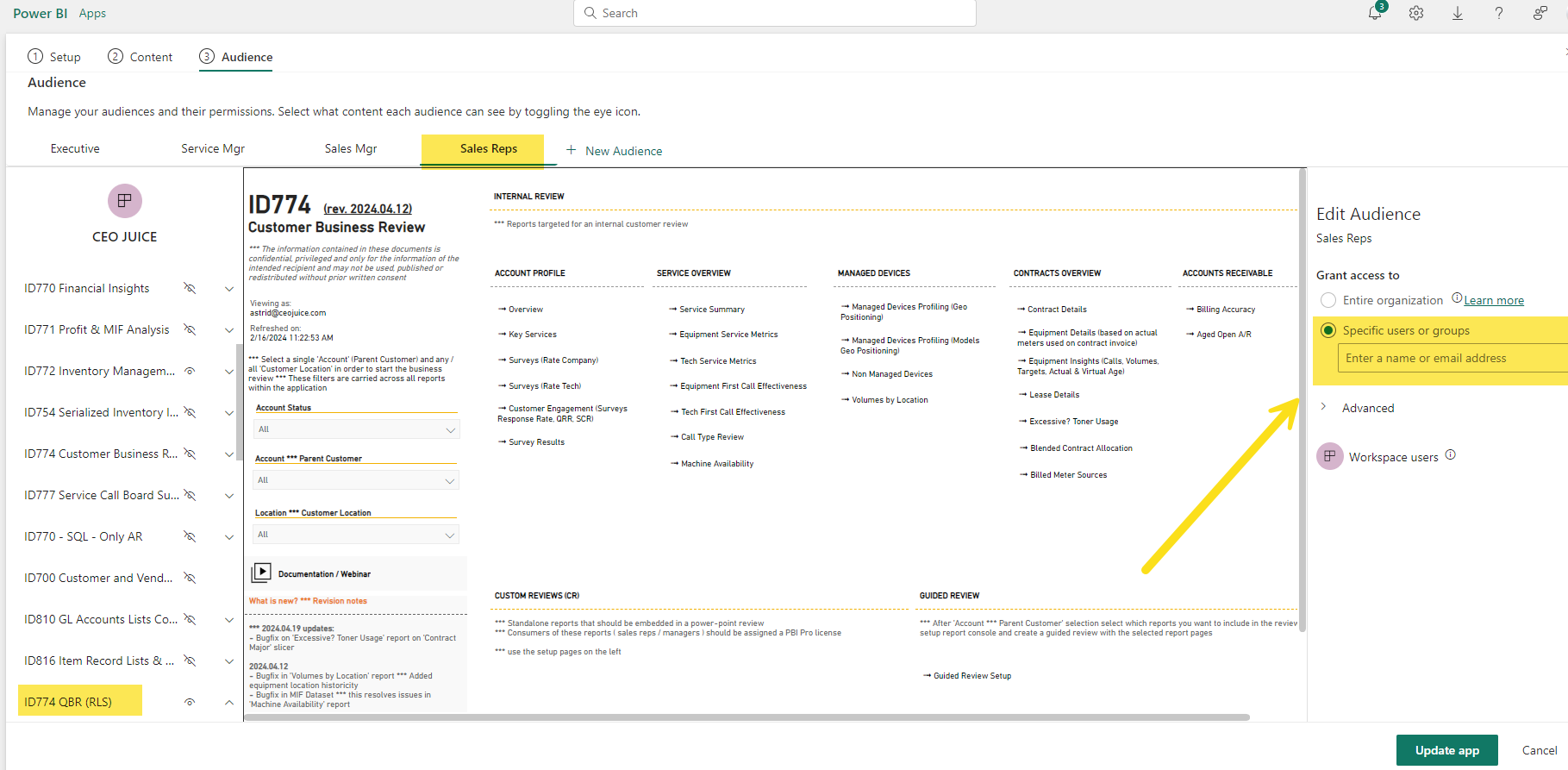The height and width of the screenshot is (770, 1568).
Task: Collapse ID774 QBR (RLS) chevron
Action: 229,702
